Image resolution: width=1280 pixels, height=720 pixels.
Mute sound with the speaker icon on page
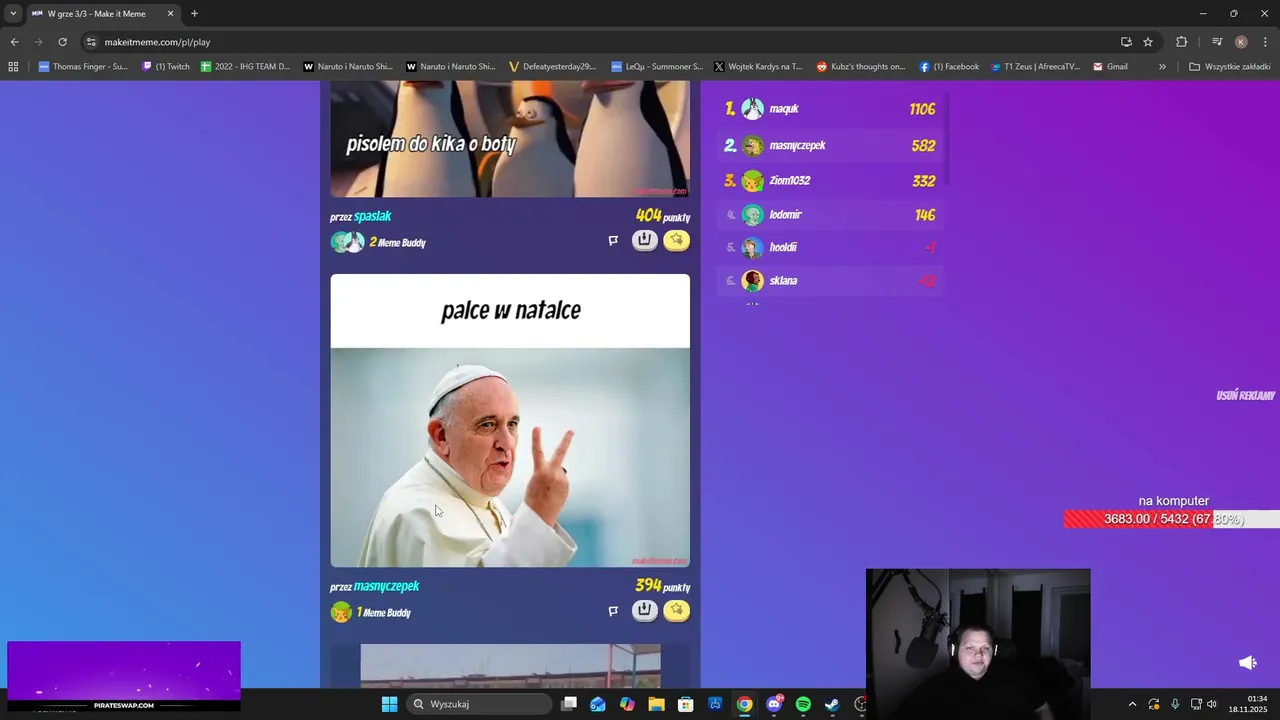click(1248, 663)
